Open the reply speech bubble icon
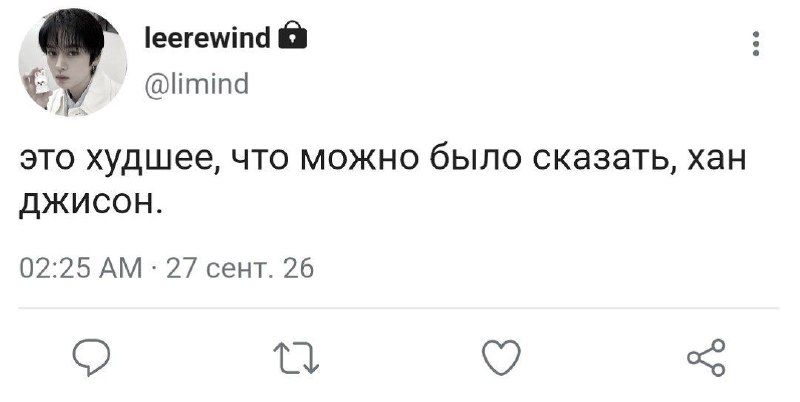The height and width of the screenshot is (402, 800). click(x=91, y=357)
